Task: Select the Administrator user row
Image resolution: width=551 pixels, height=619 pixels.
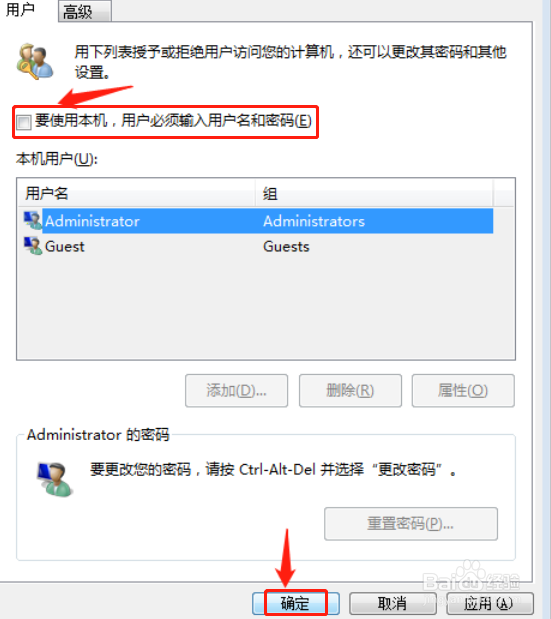Action: [x=258, y=221]
